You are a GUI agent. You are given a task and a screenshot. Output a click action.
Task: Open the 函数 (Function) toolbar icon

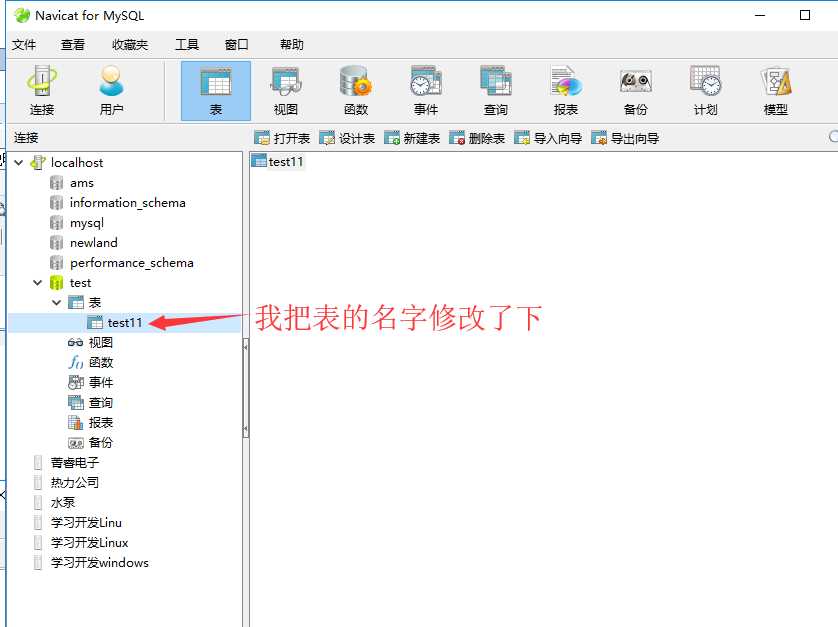tap(356, 91)
